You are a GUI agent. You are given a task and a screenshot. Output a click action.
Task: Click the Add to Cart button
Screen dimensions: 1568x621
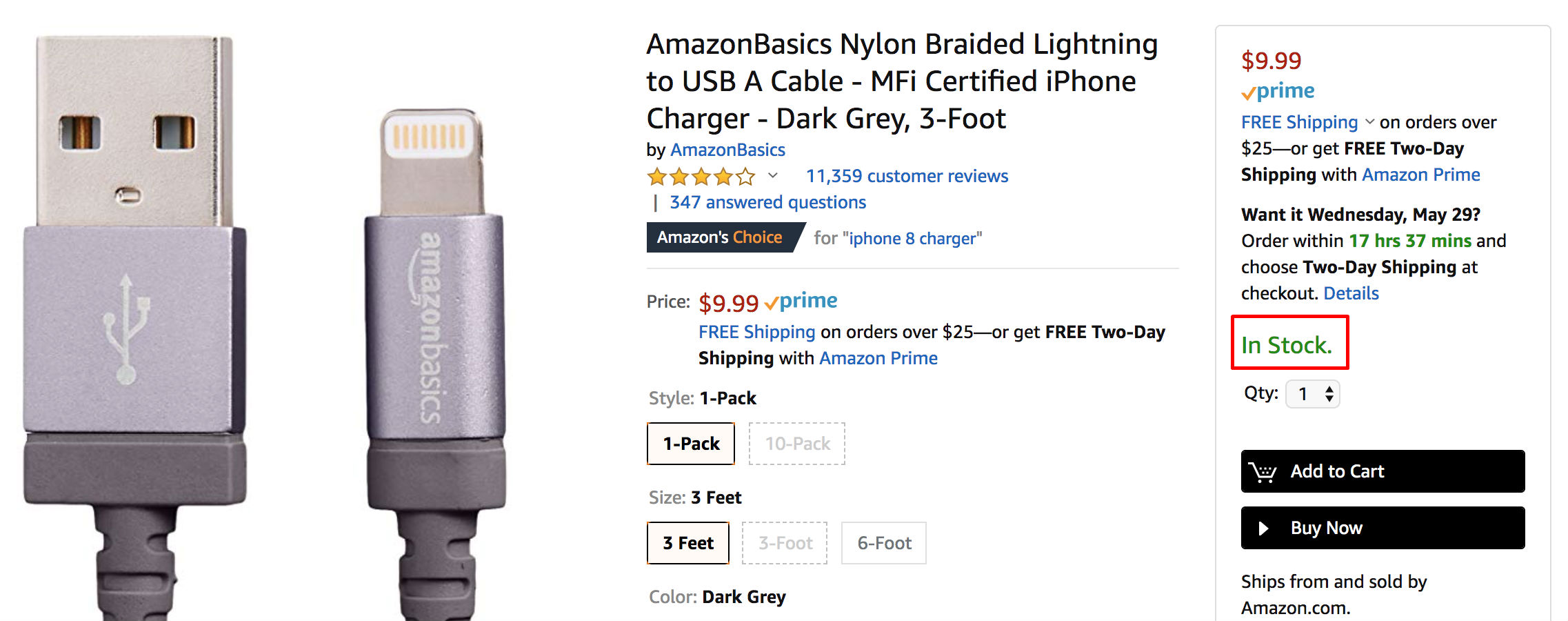1381,471
